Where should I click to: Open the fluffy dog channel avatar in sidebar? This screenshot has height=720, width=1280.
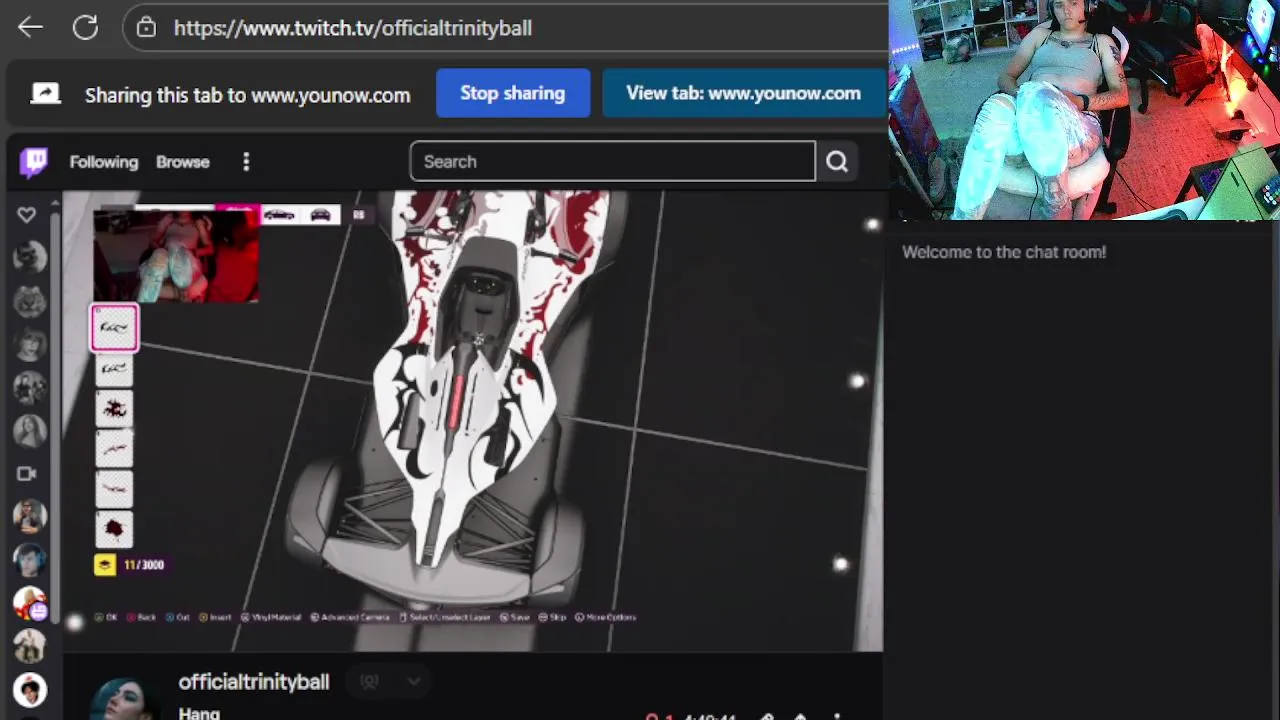(30, 300)
